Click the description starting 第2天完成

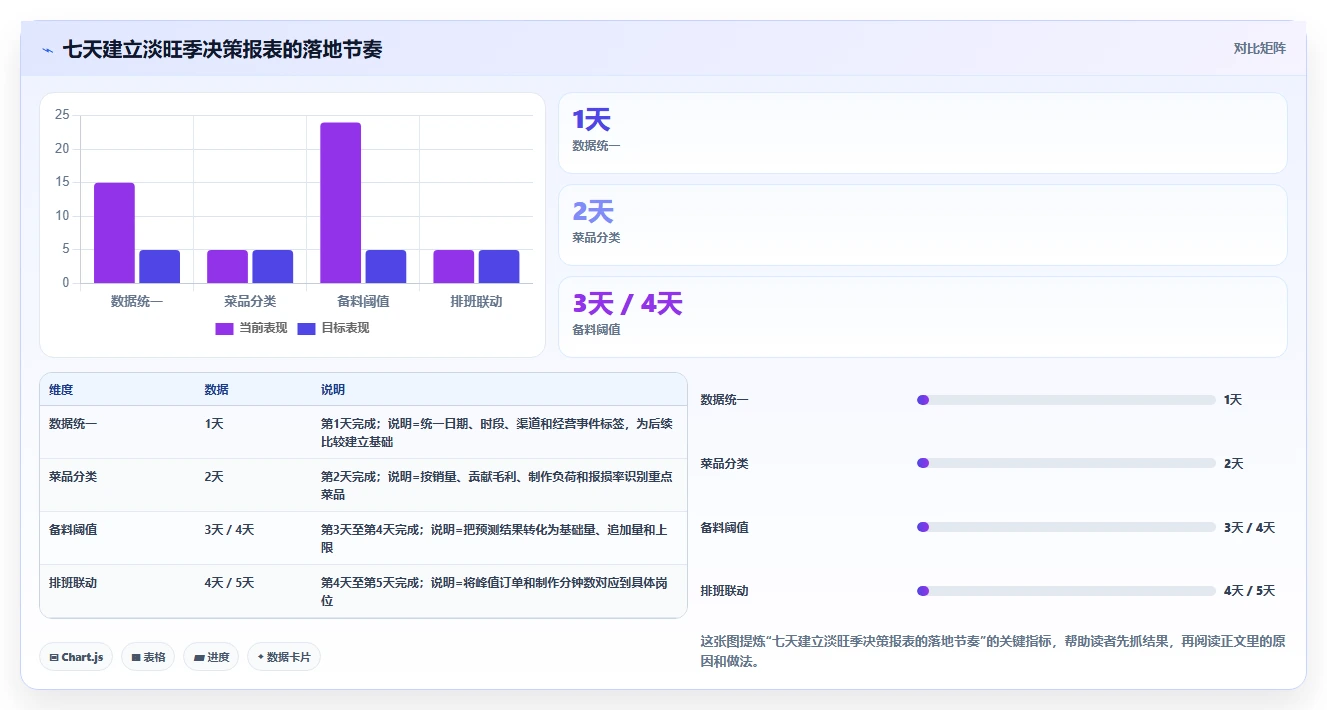tap(497, 485)
